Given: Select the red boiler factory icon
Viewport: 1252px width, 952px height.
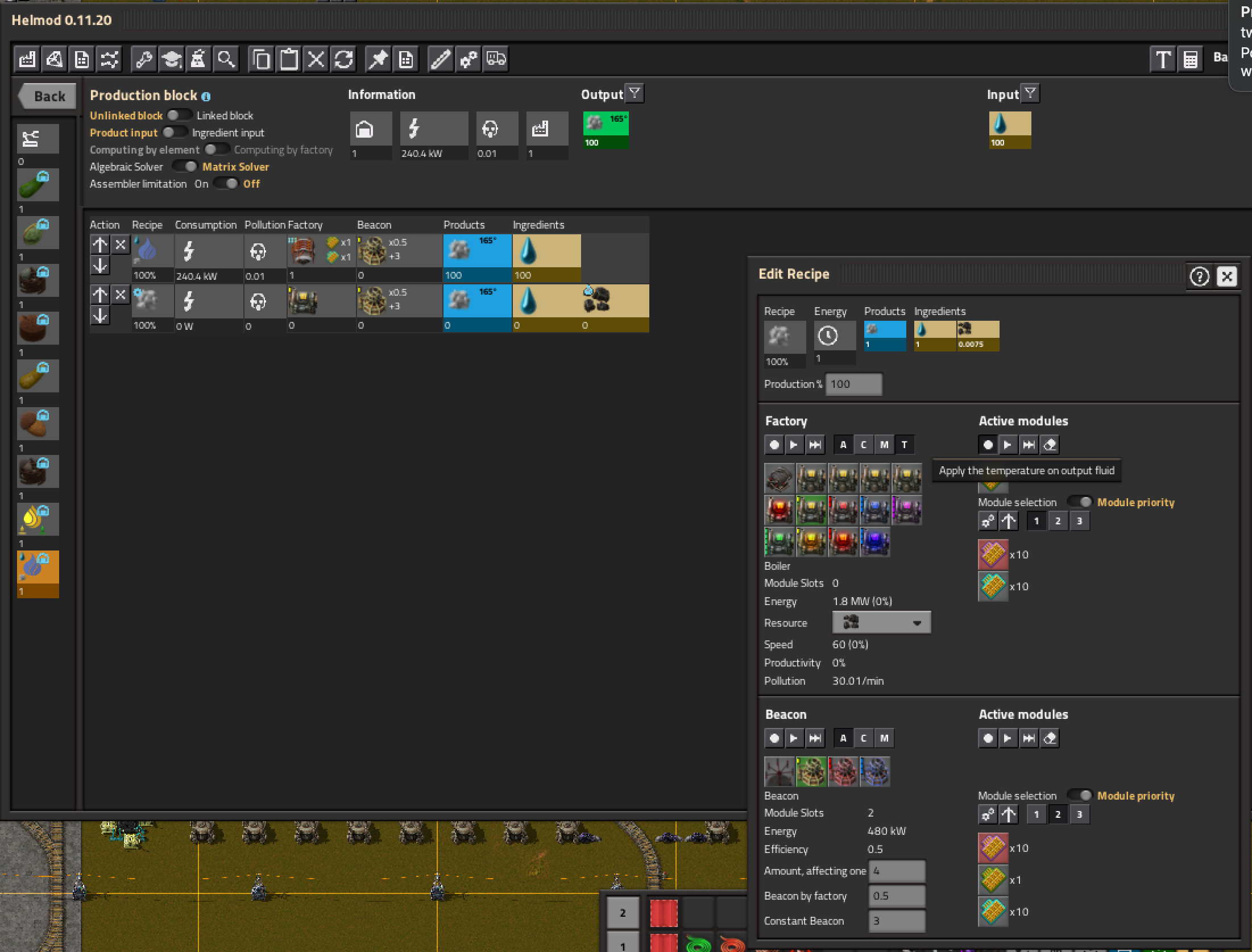Looking at the screenshot, I should tap(780, 510).
